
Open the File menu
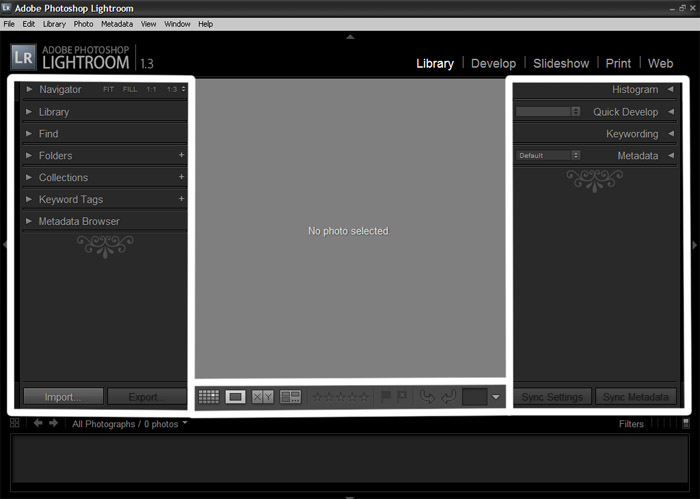[9, 24]
